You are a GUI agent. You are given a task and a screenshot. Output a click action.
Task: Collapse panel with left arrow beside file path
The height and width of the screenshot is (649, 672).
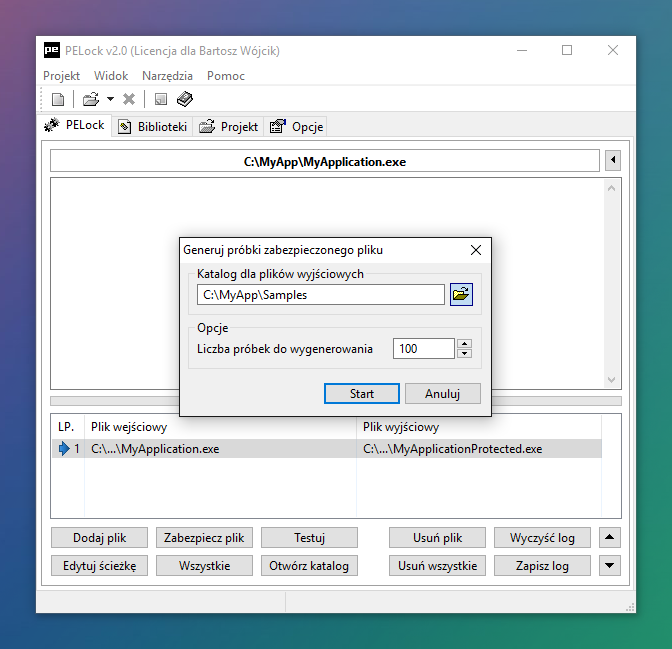point(613,161)
